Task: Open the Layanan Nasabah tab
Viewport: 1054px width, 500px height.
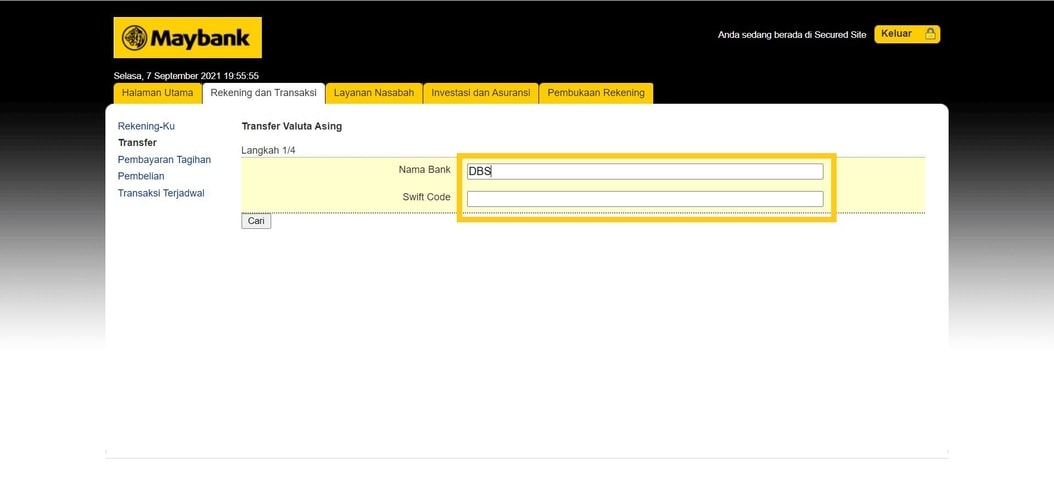Action: click(x=373, y=93)
